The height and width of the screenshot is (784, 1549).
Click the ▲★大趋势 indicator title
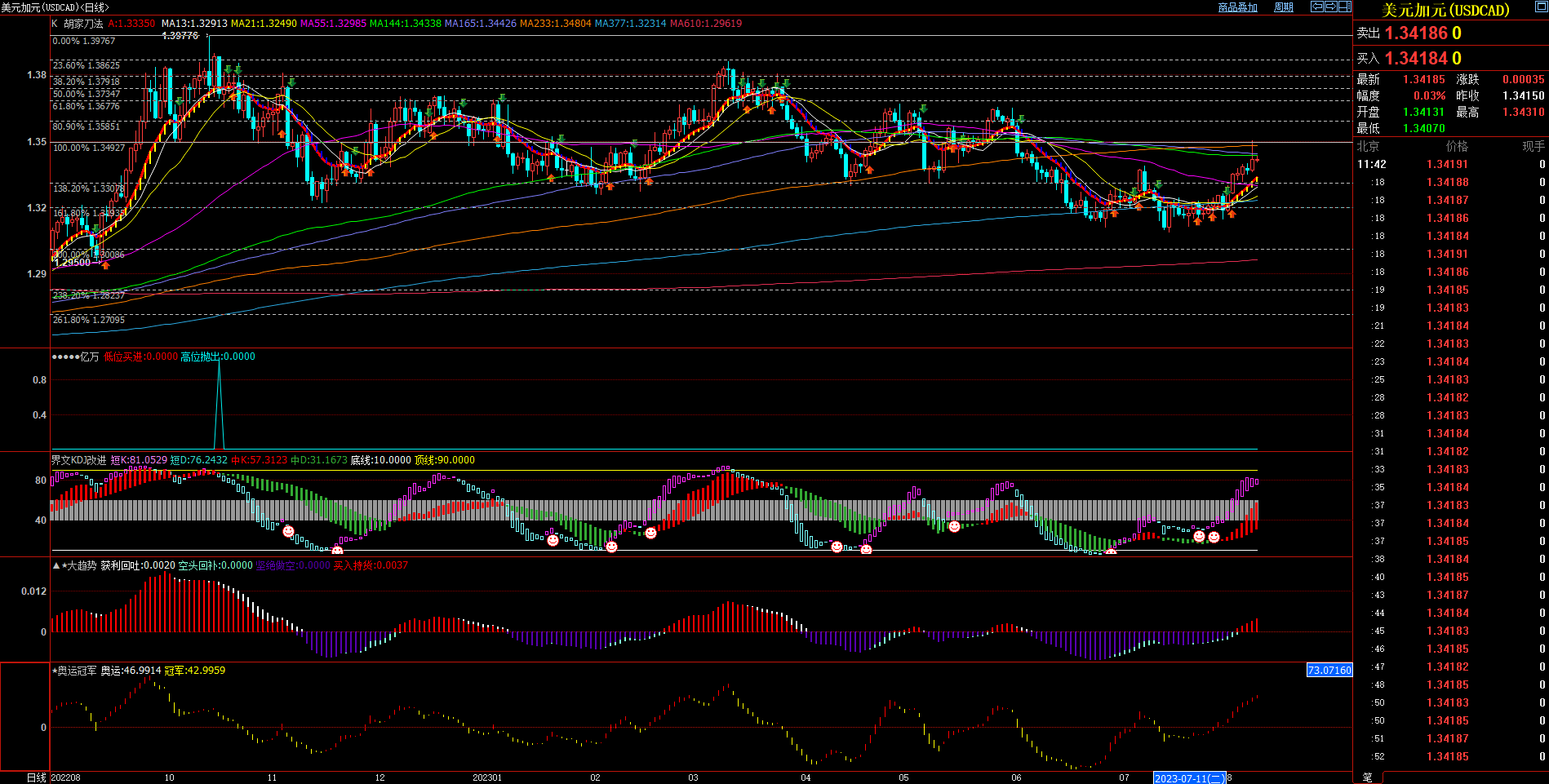click(x=74, y=565)
